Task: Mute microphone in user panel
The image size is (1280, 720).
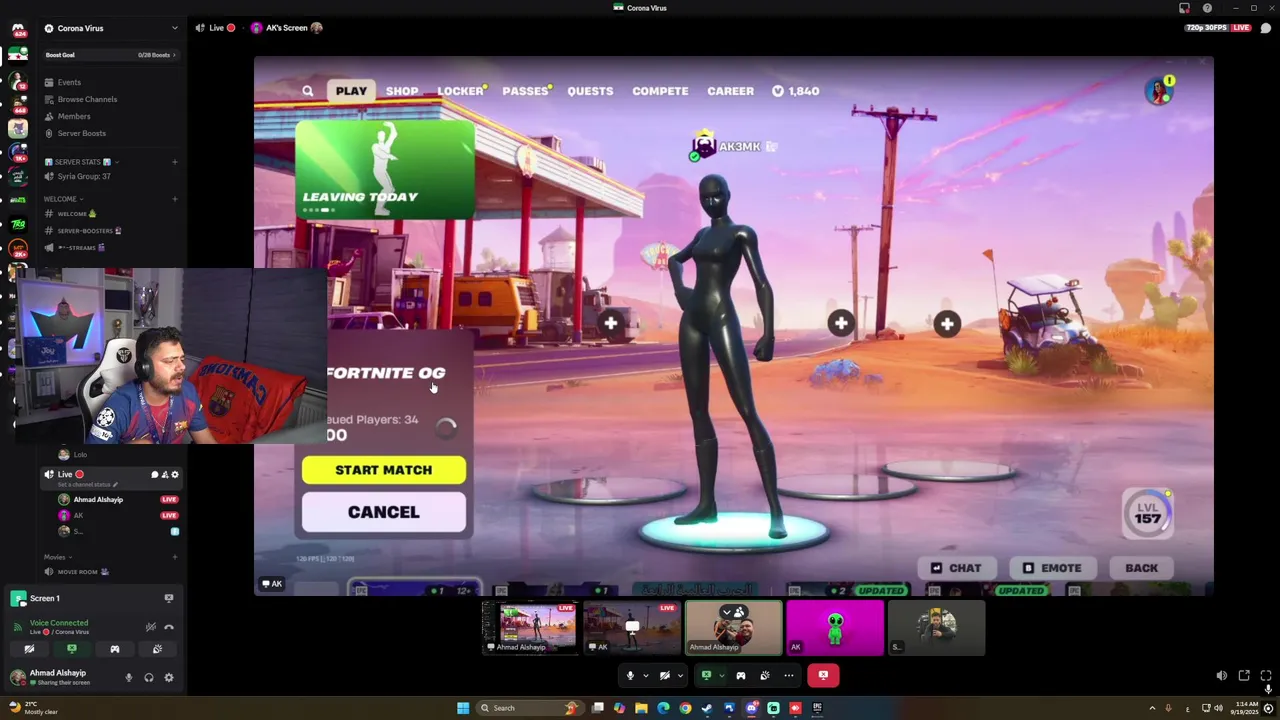Action: click(x=128, y=678)
